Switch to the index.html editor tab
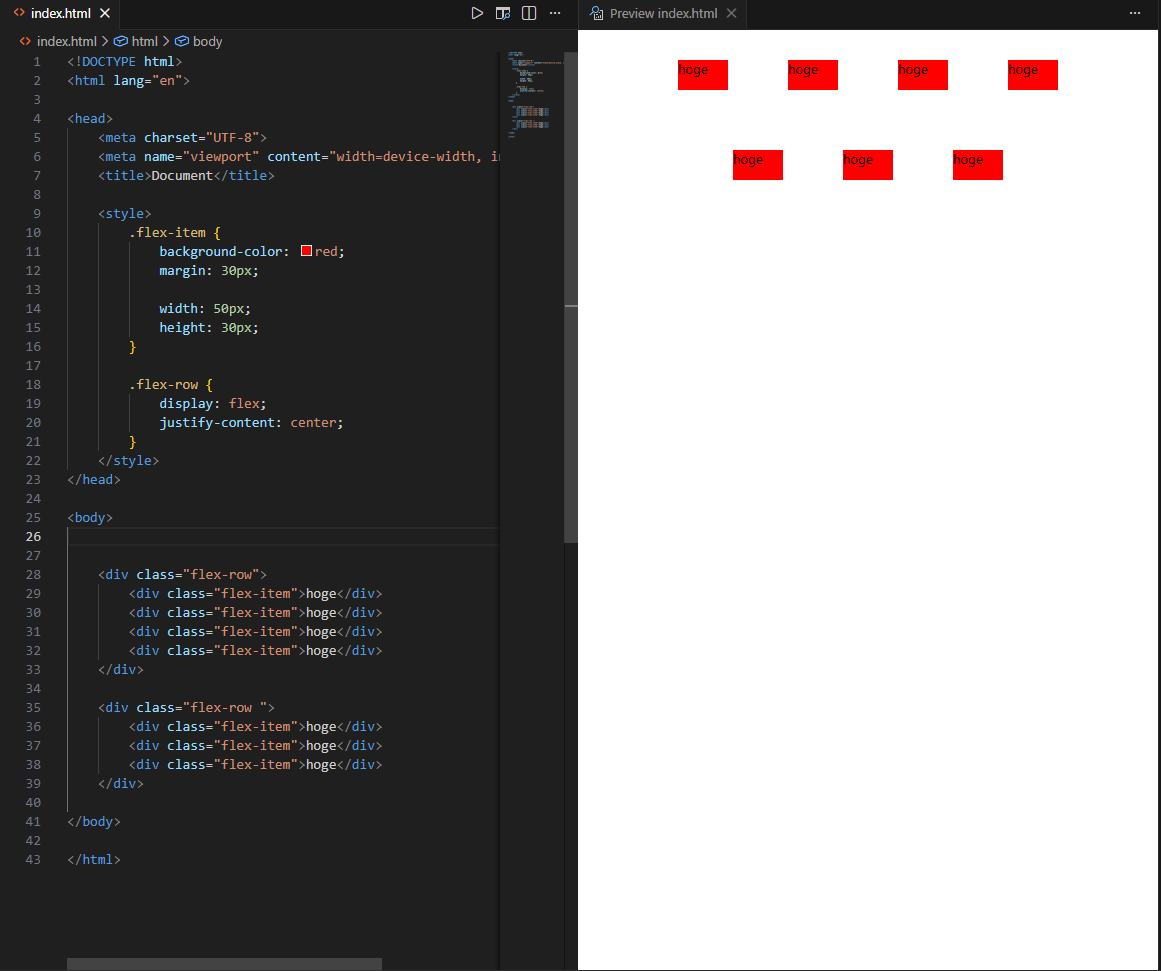 [60, 13]
